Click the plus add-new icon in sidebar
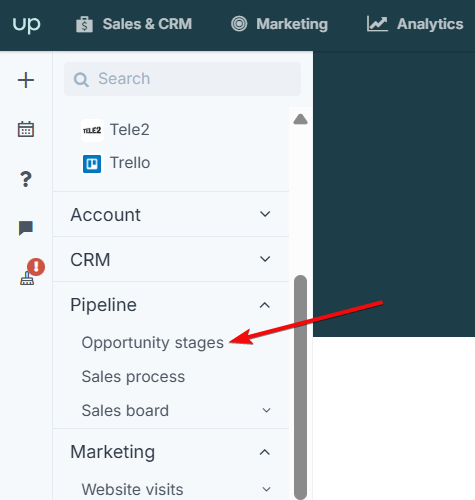 [x=26, y=80]
